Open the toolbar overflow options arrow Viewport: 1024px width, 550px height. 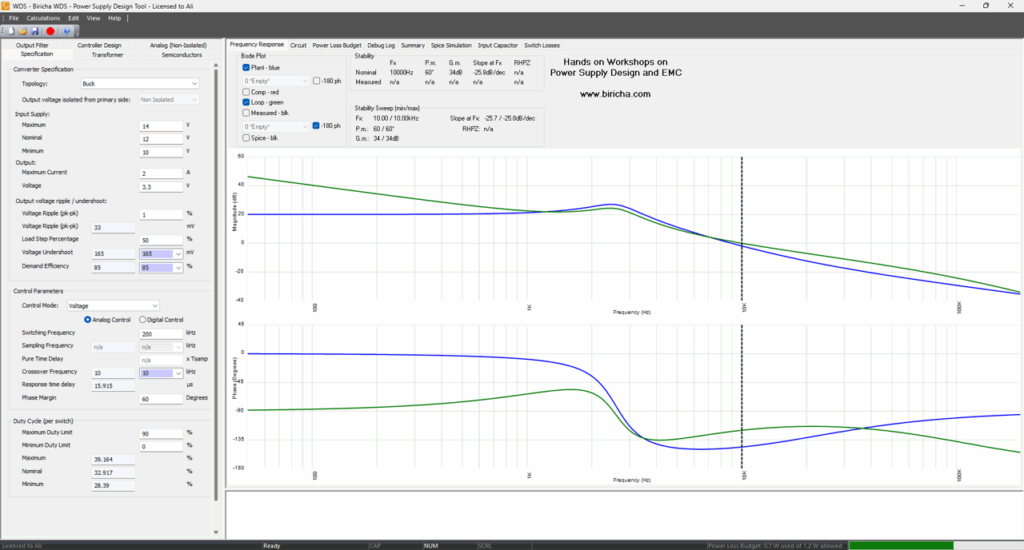click(76, 32)
